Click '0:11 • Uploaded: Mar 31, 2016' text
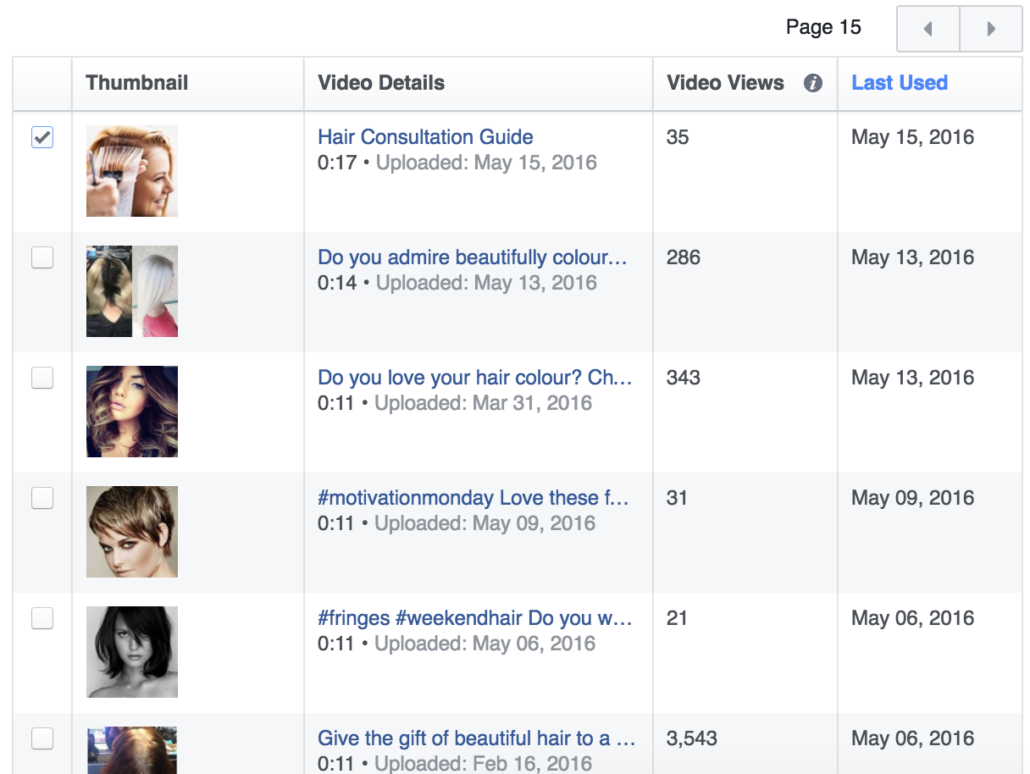Screen dimensions: 1030x774 coord(455,403)
